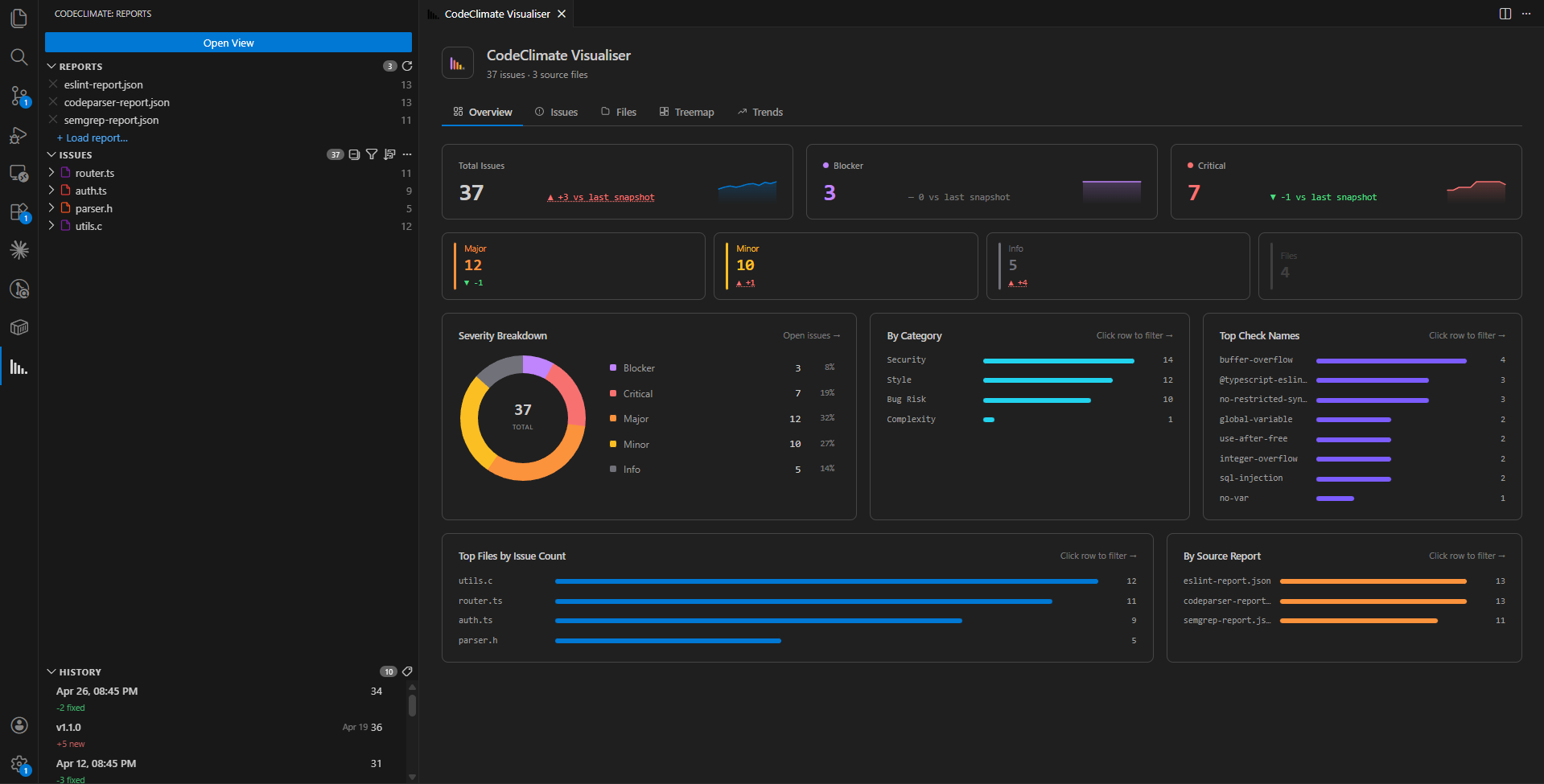1544x784 pixels.
Task: Click the Open View button
Action: coord(229,43)
